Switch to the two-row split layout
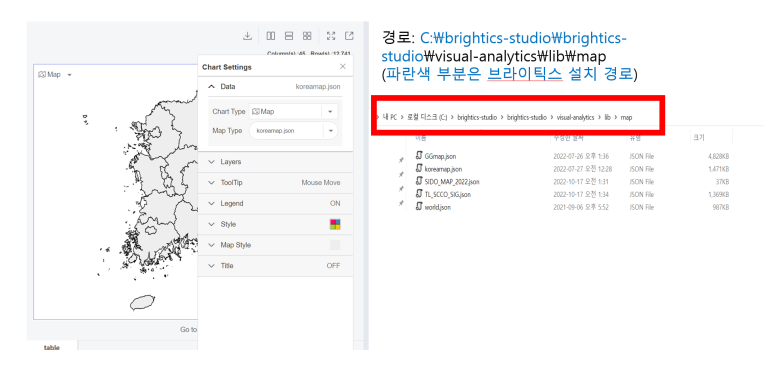773x369 pixels. pos(289,36)
